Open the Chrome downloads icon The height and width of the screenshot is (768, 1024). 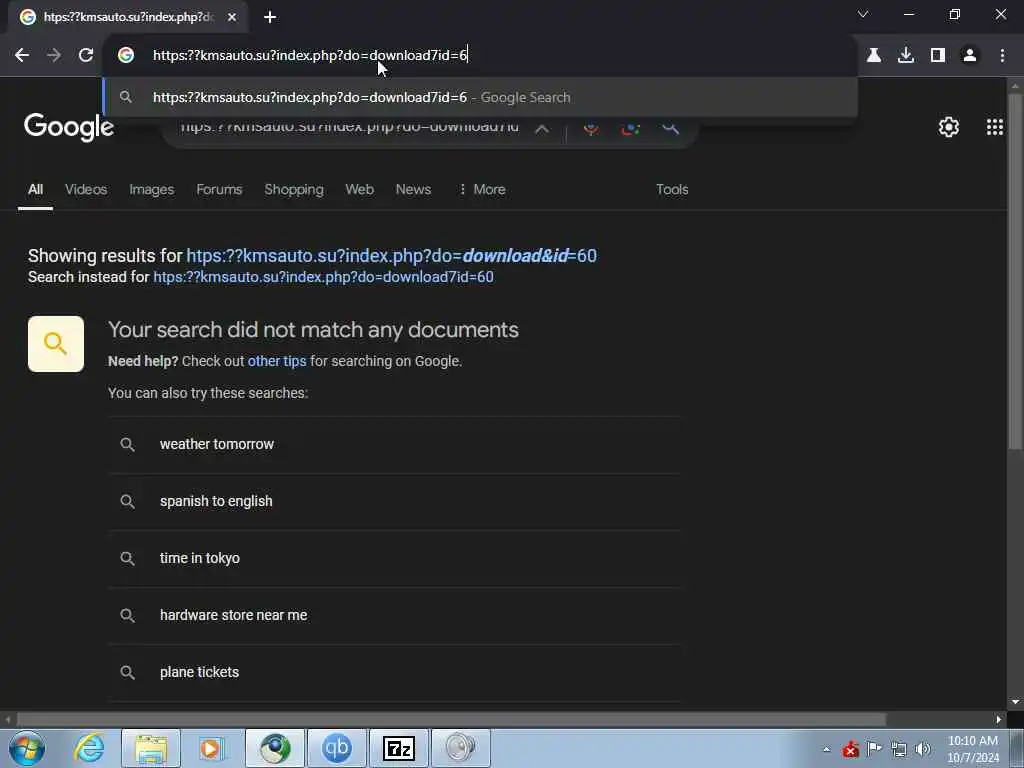[x=906, y=56]
